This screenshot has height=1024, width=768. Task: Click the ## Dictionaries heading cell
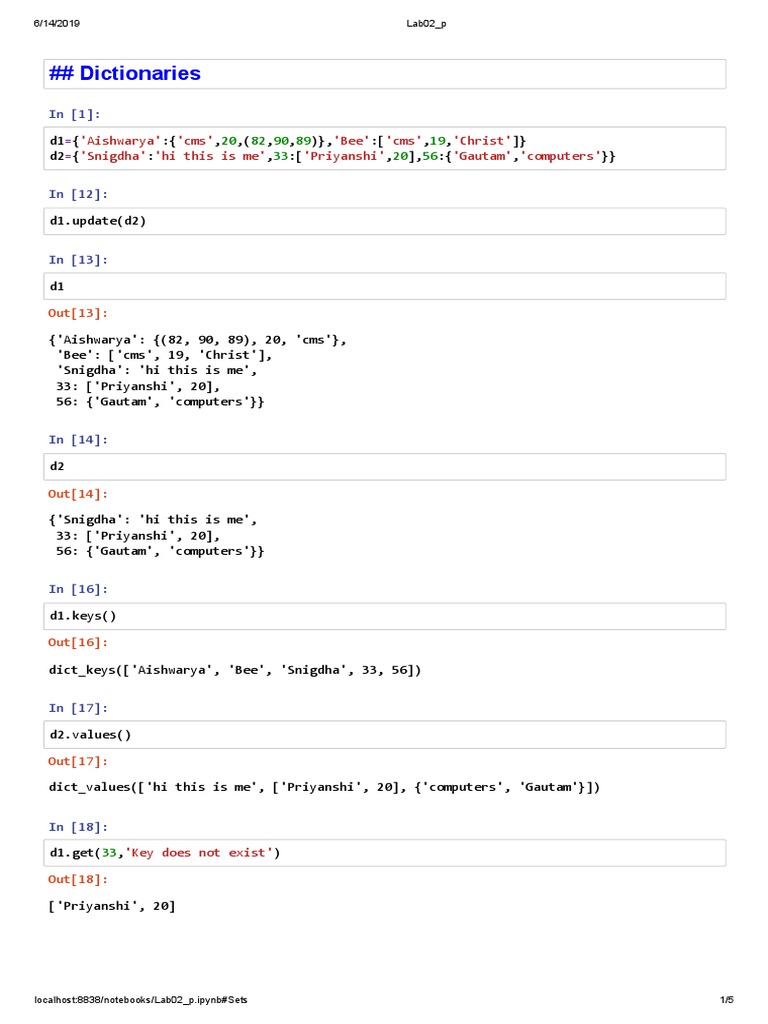(x=385, y=74)
